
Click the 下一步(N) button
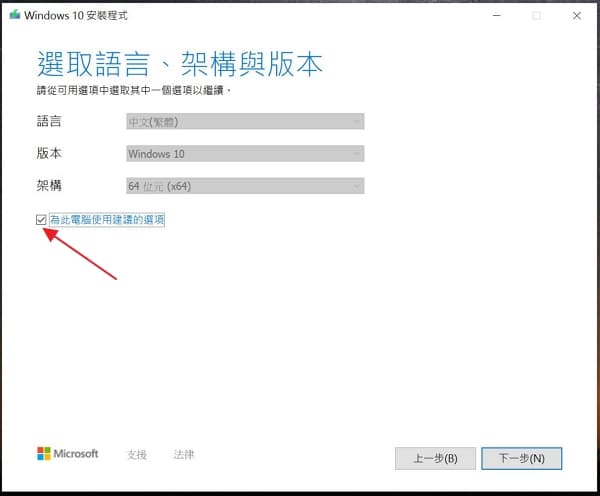[x=522, y=458]
